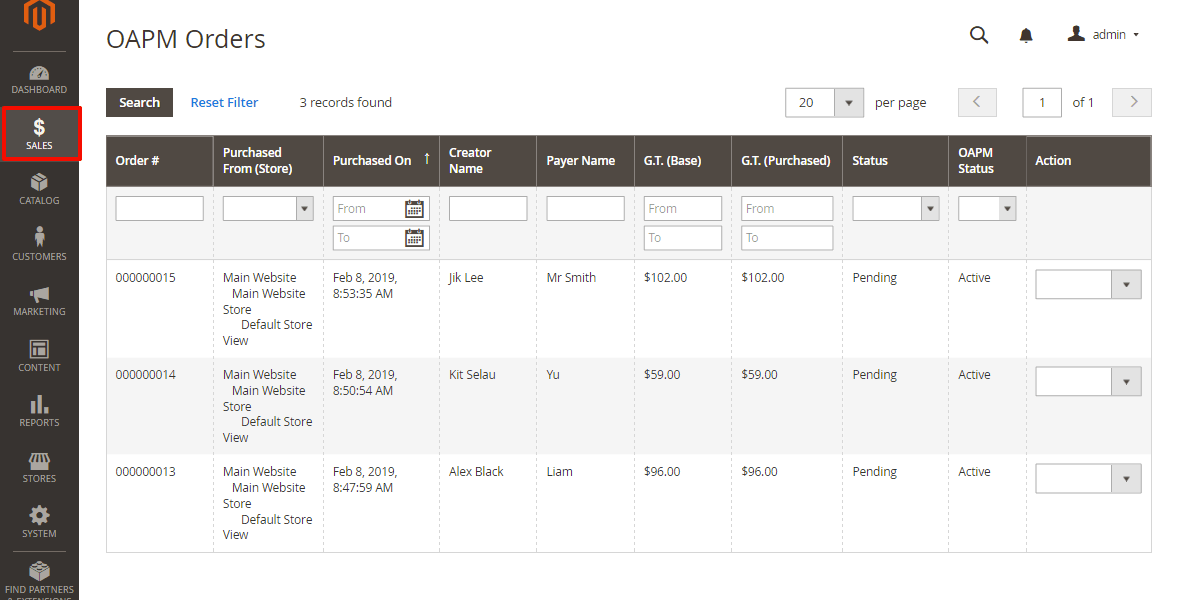Click the search magnifier icon
The height and width of the screenshot is (600, 1179).
[979, 35]
